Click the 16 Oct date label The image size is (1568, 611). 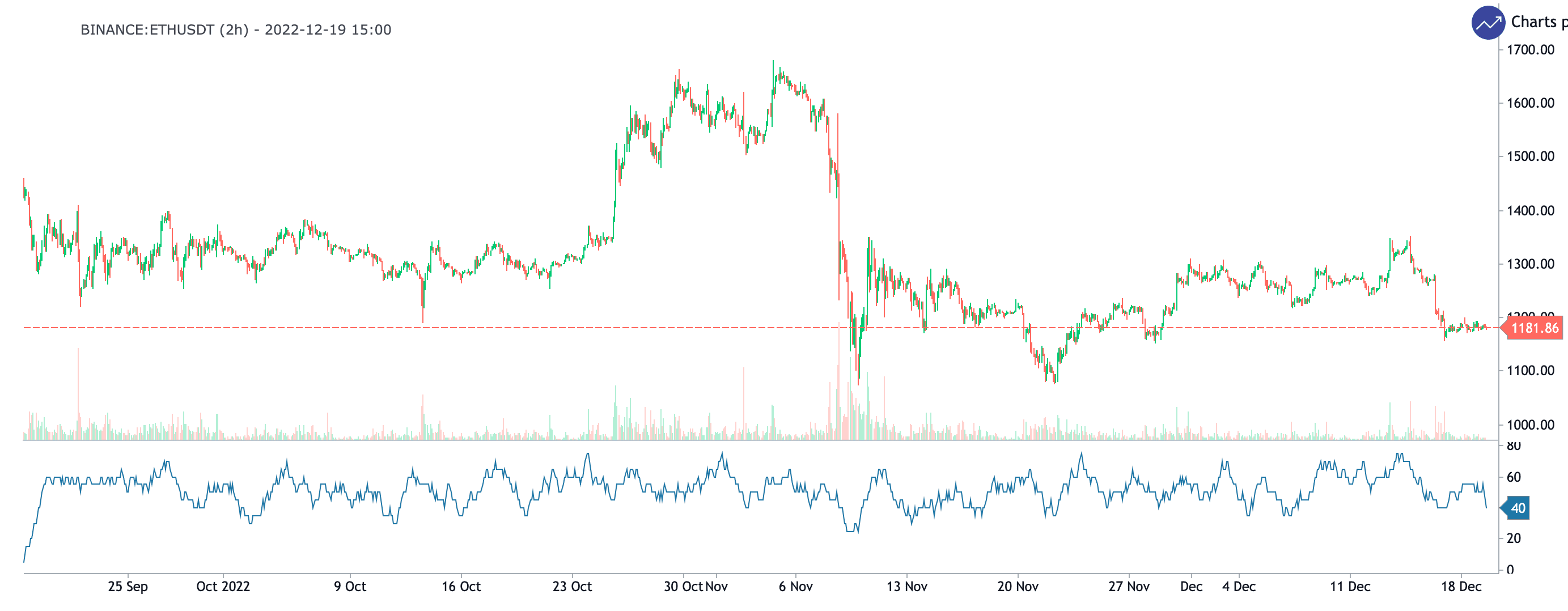(461, 587)
